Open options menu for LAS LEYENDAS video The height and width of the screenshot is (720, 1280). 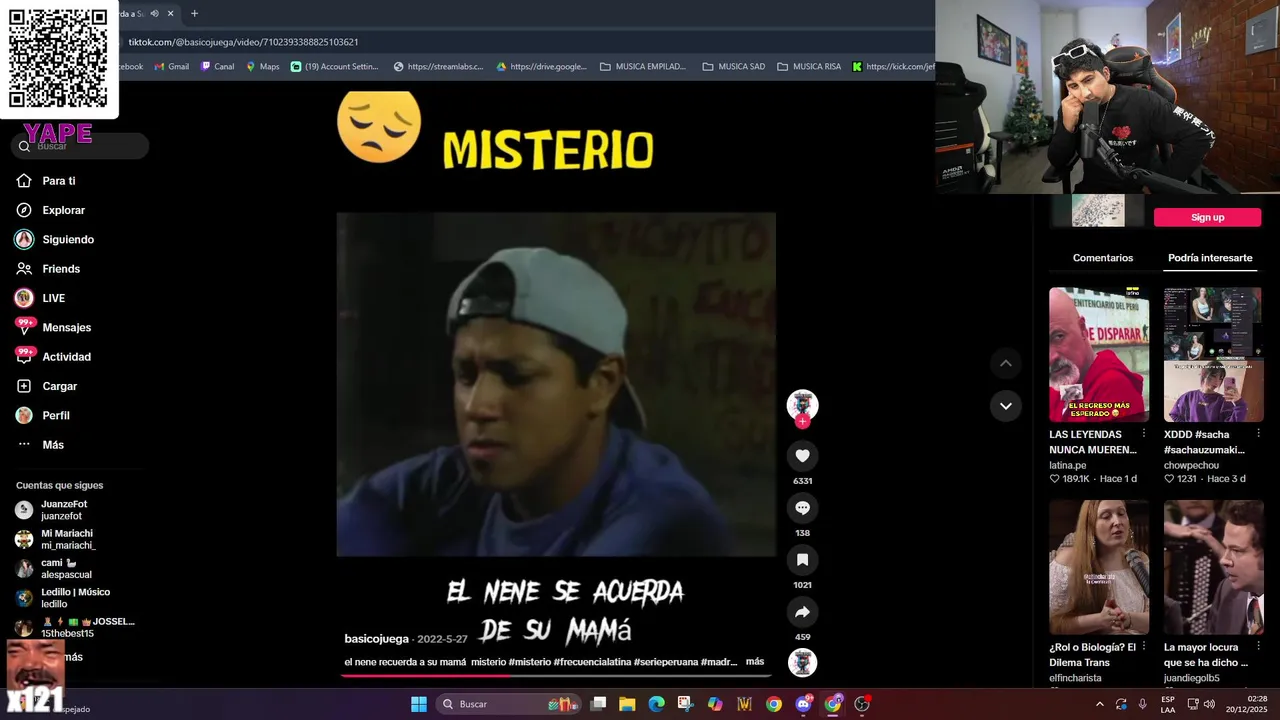pos(1144,434)
